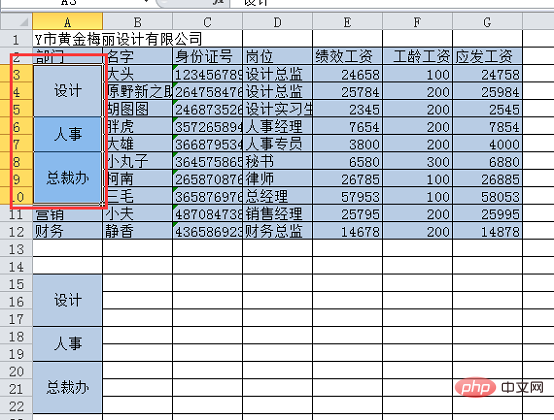Select lower merged 设计 cell in rows 15-17
Image resolution: width=554 pixels, height=420 pixels.
(x=67, y=301)
